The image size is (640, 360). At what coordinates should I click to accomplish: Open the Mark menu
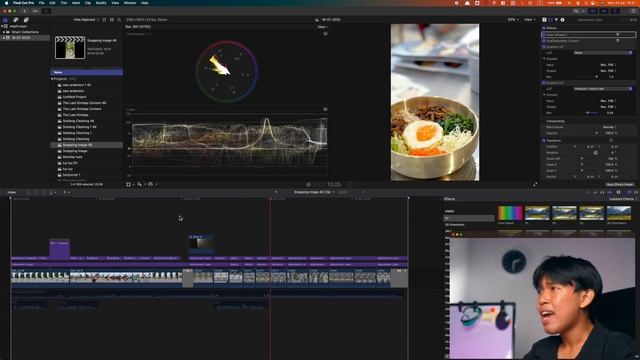pyautogui.click(x=76, y=3)
